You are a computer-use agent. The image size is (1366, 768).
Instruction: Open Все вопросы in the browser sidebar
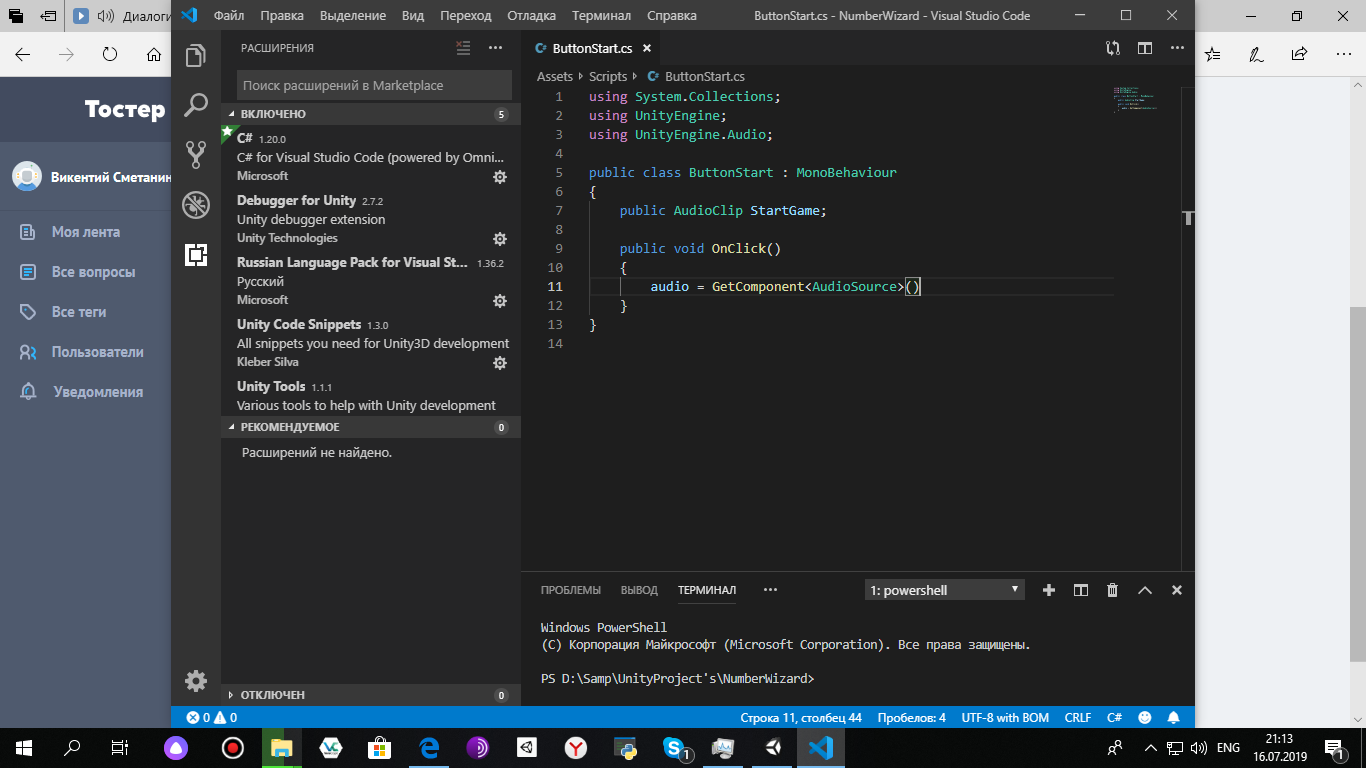tap(94, 272)
